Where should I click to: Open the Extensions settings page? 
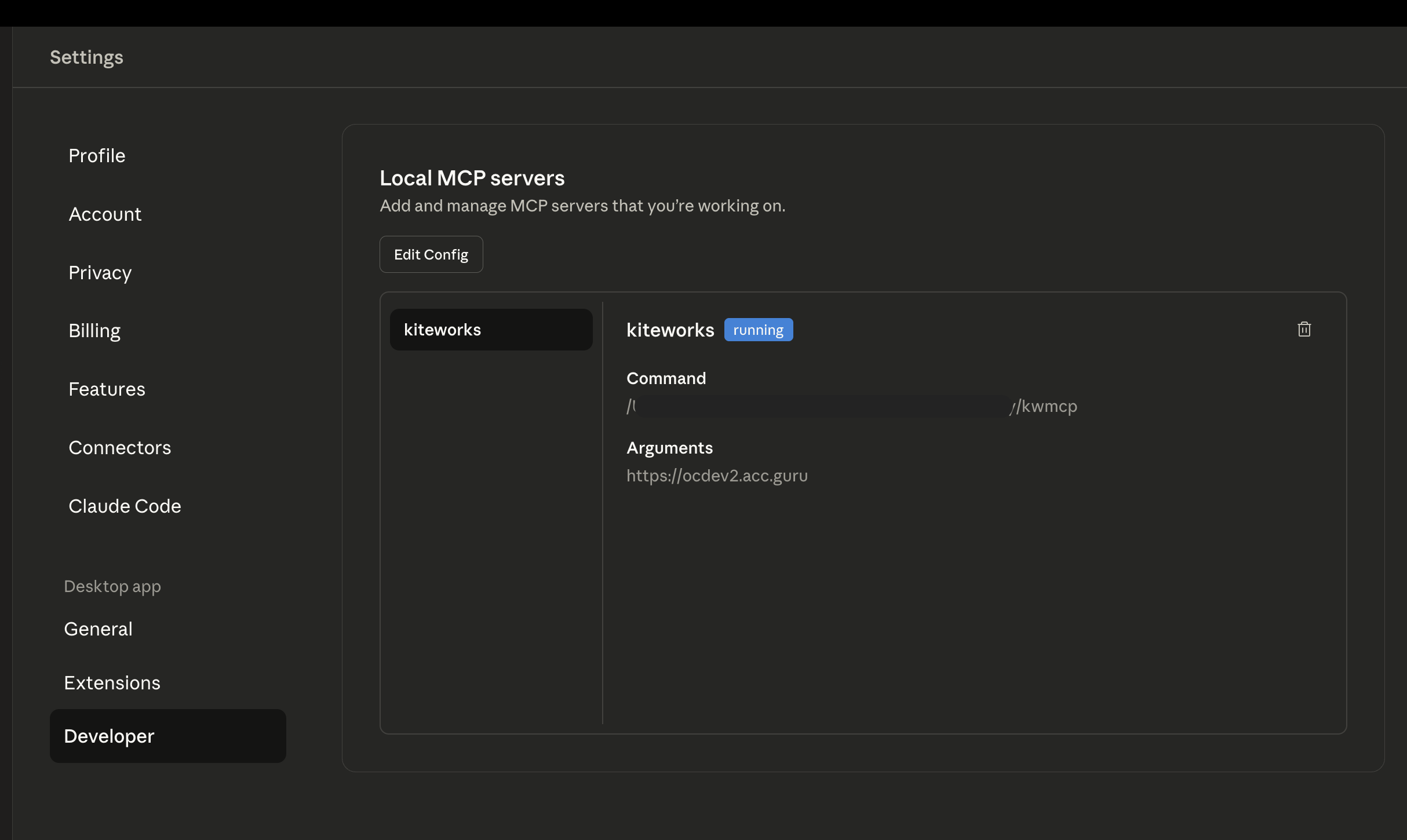112,683
